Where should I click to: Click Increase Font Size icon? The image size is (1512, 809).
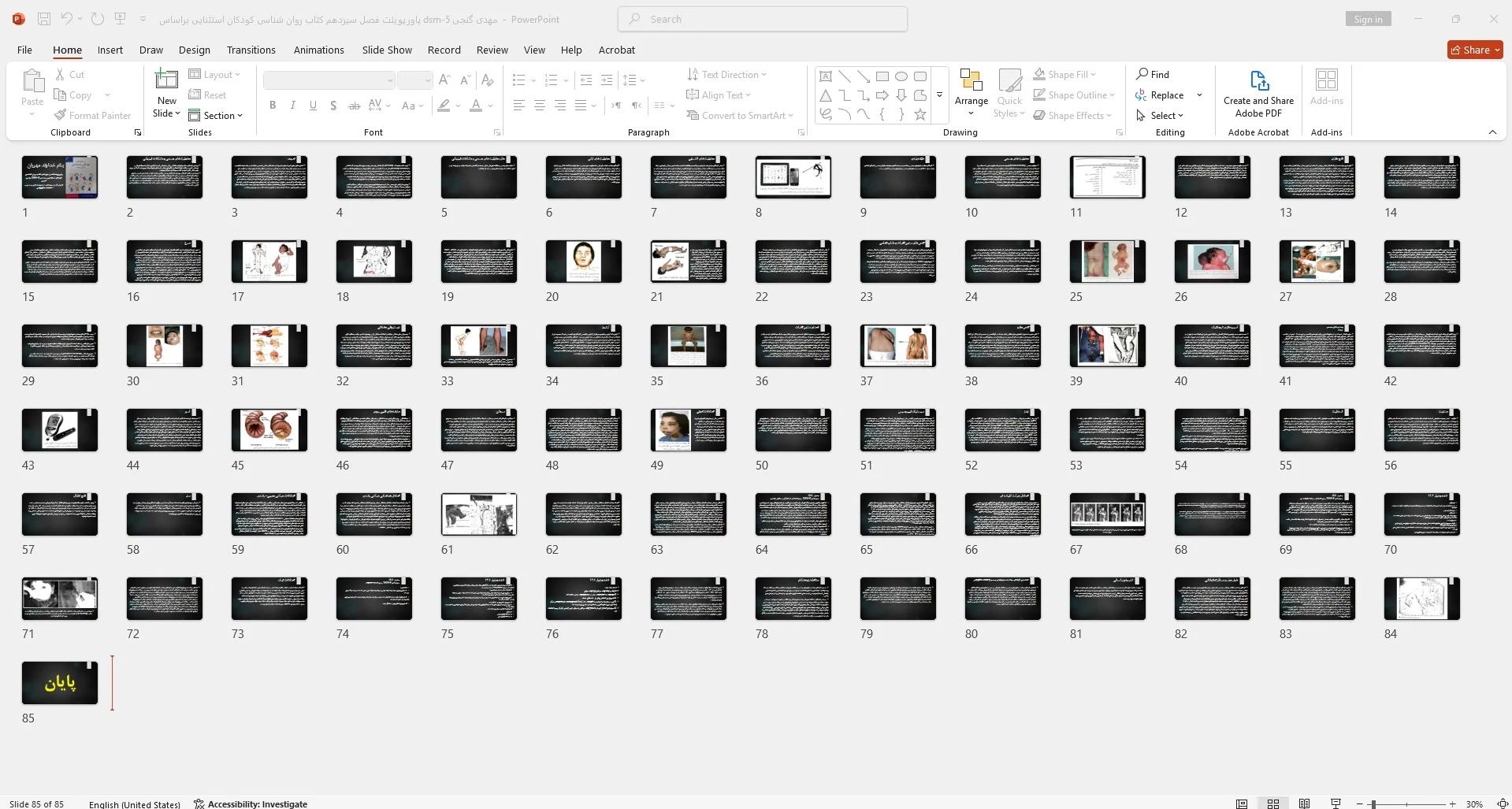[444, 80]
